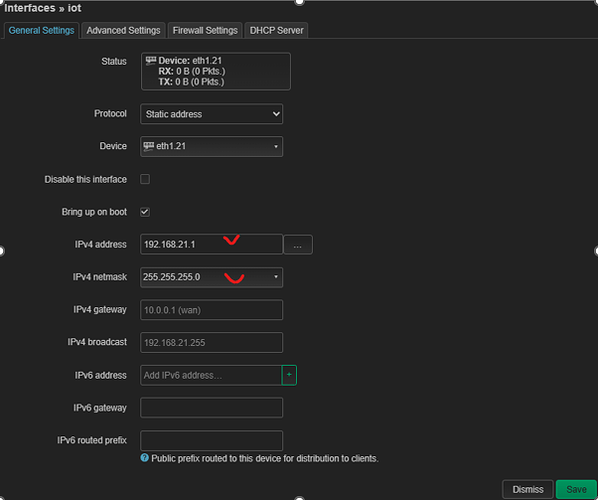Switch to Advanced Settings tab
The height and width of the screenshot is (500, 598).
[123, 31]
